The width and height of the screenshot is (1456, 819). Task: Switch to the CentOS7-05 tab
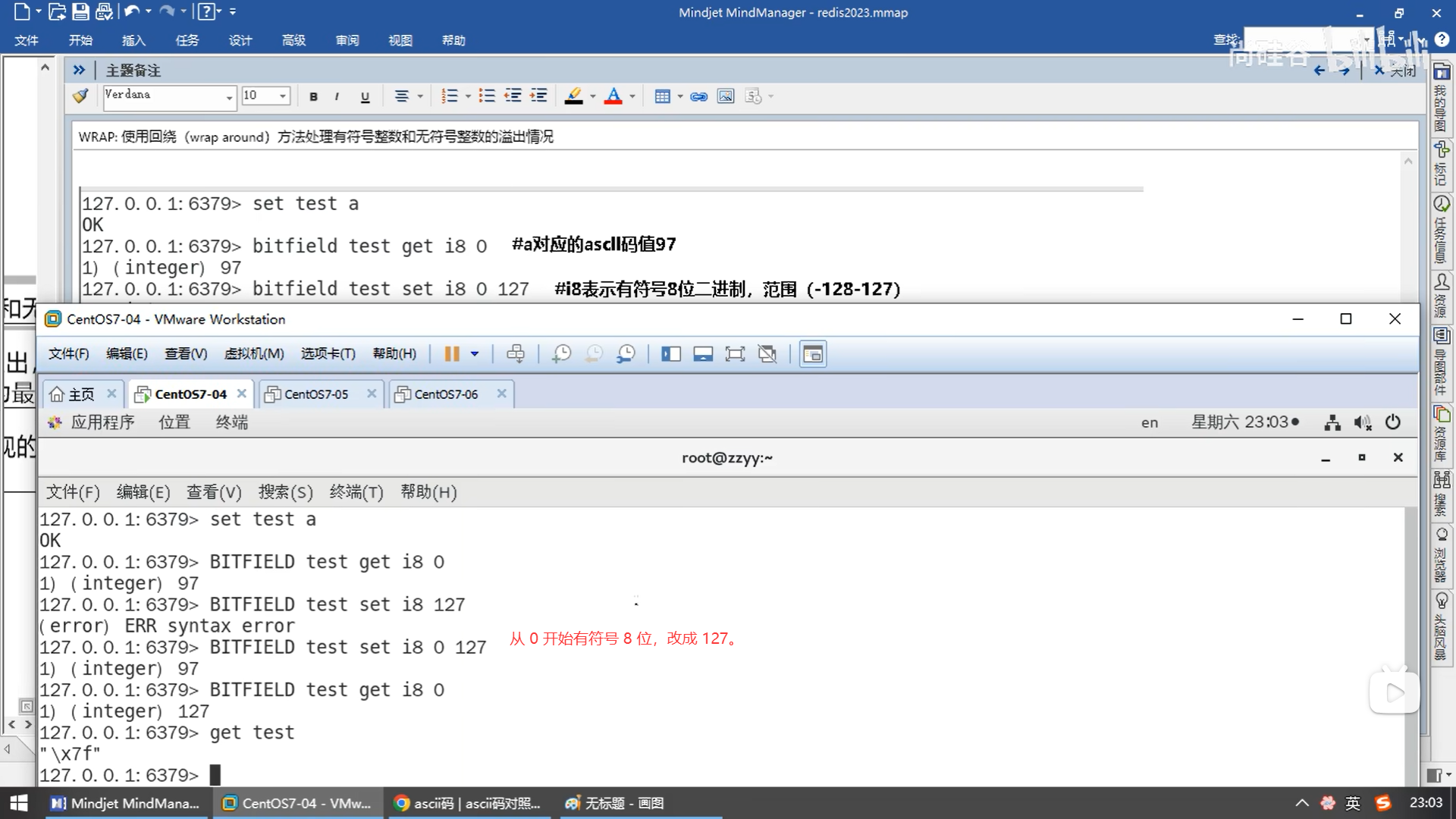pyautogui.click(x=315, y=394)
